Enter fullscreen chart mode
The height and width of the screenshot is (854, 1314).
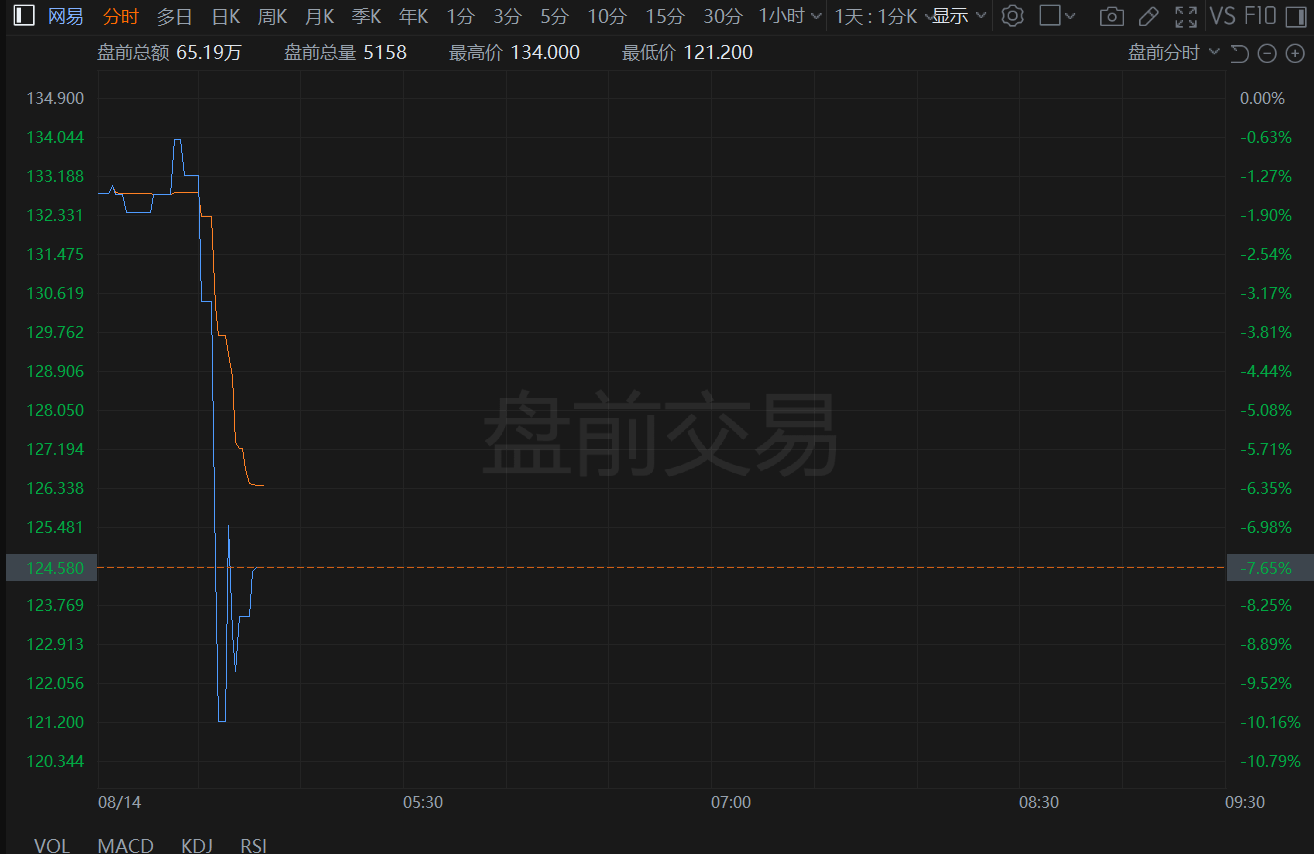pyautogui.click(x=1186, y=16)
